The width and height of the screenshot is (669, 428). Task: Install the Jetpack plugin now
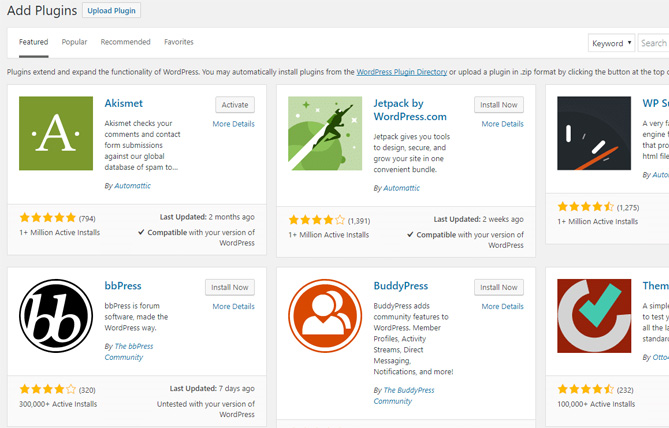click(499, 105)
